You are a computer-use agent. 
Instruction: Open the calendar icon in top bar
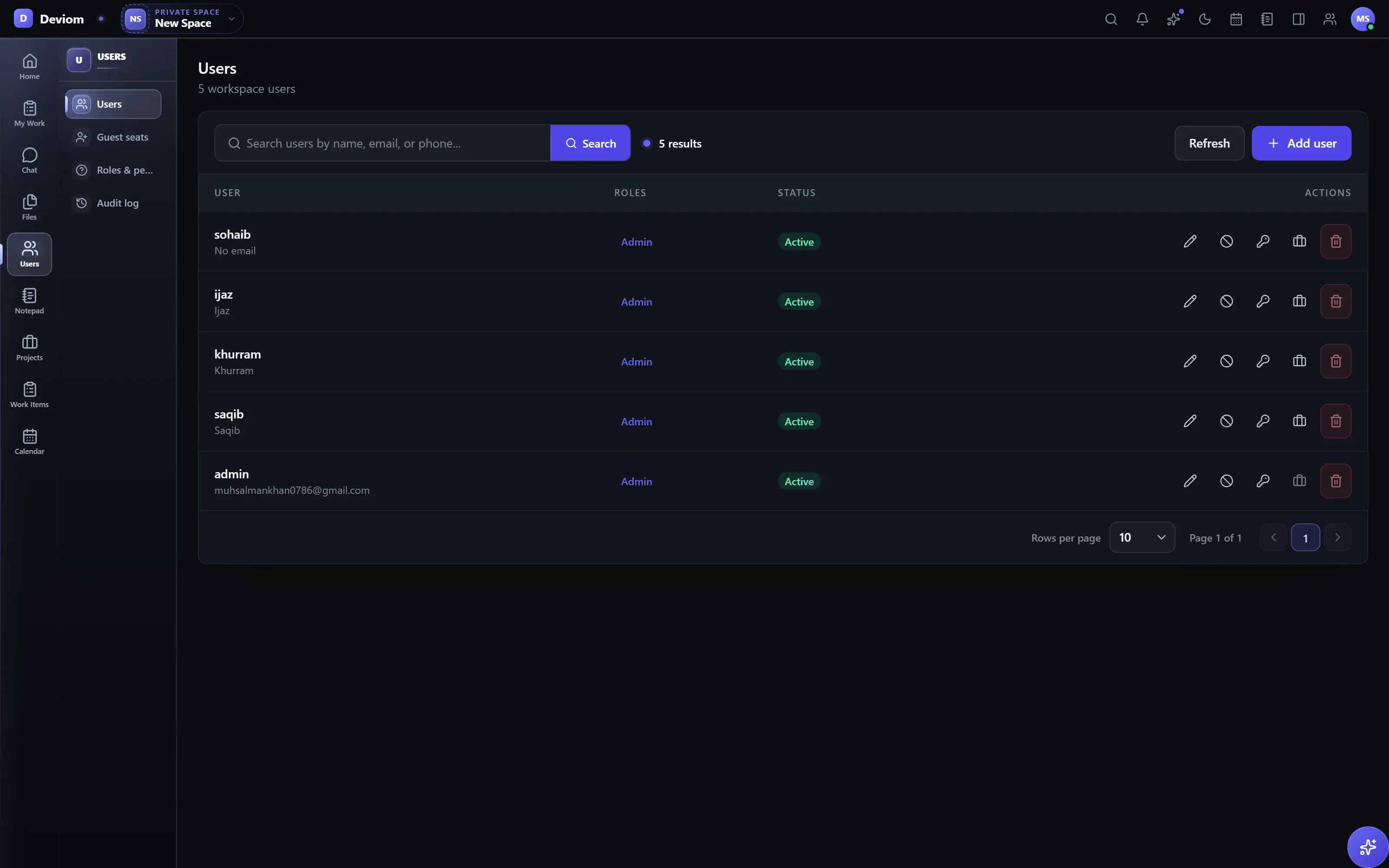click(x=1236, y=19)
